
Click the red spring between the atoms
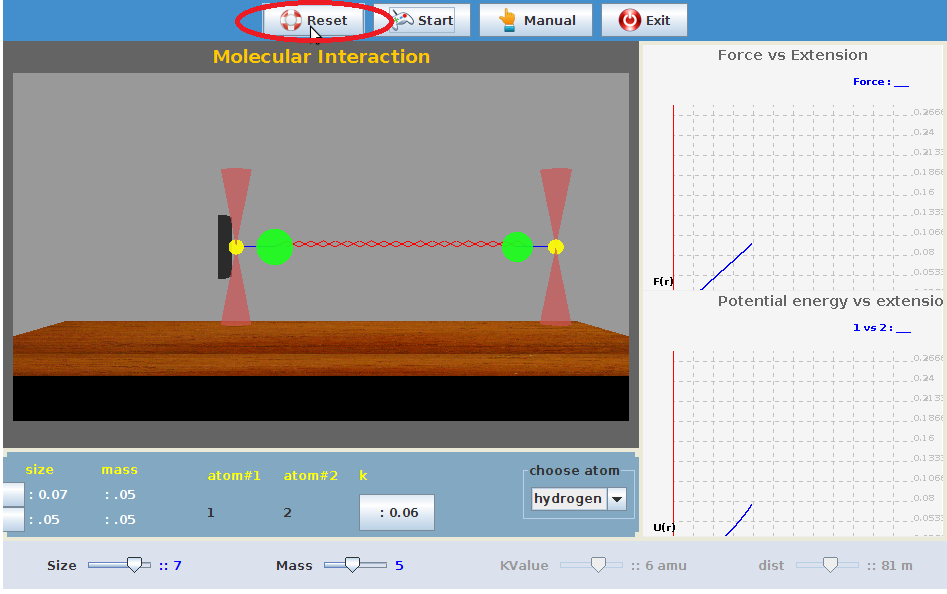coord(397,244)
